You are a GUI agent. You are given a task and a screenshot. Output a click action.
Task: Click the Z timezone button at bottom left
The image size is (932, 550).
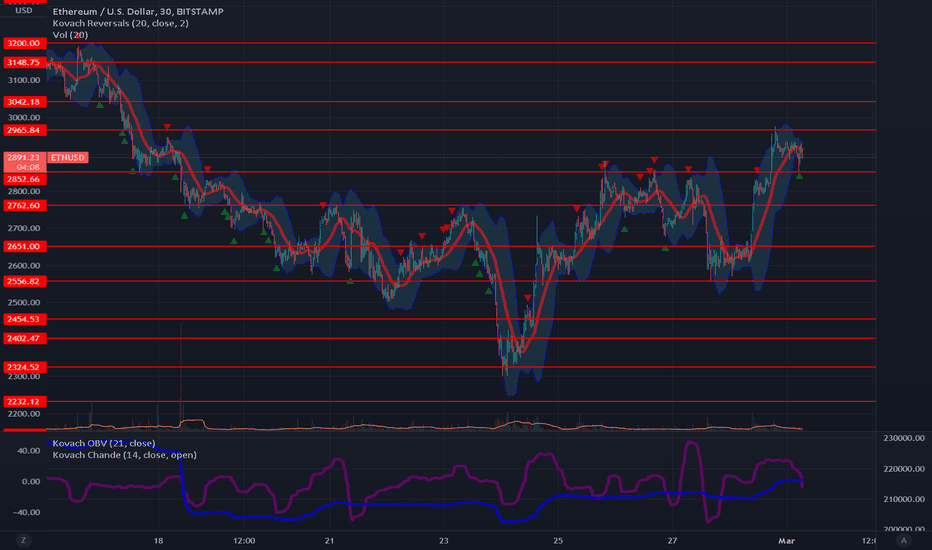tap(24, 540)
